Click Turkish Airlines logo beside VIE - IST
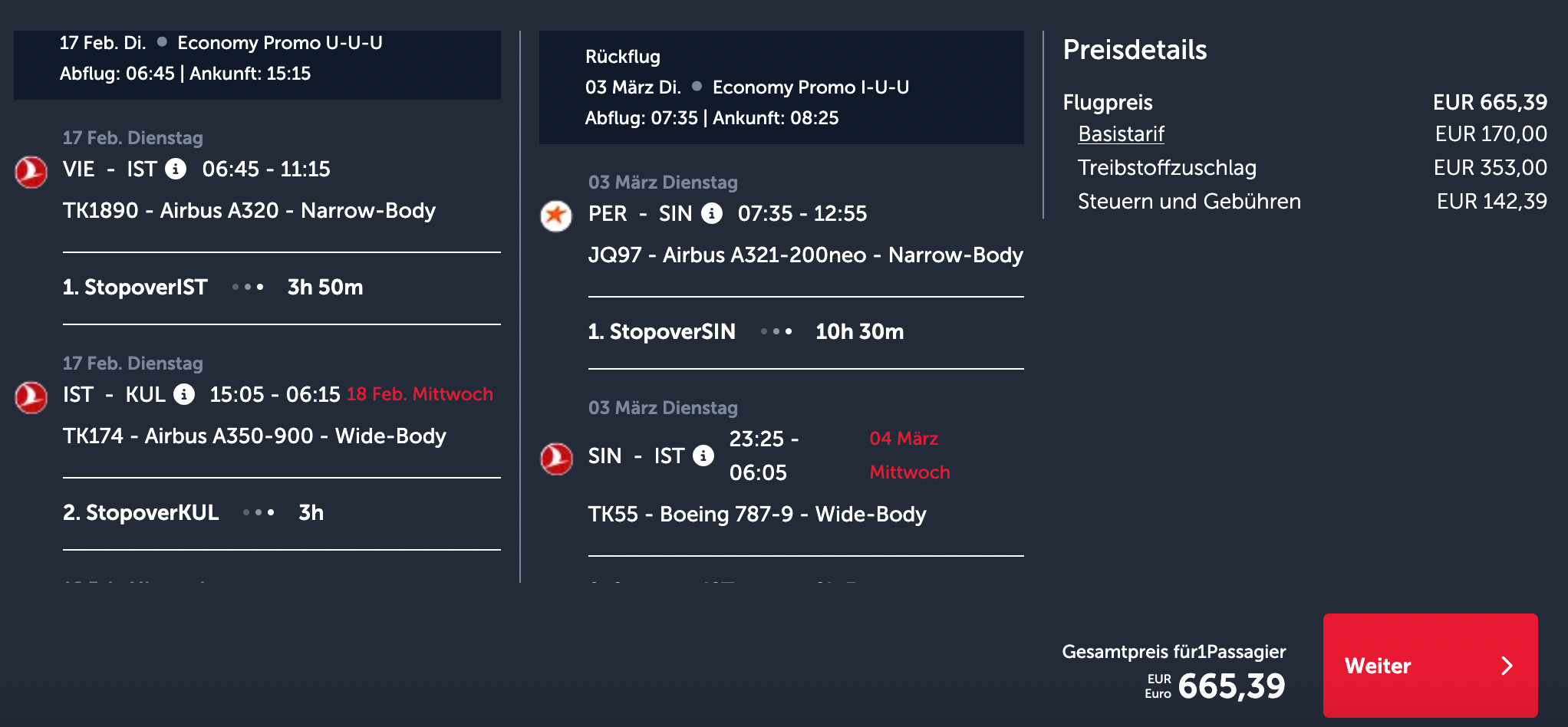The height and width of the screenshot is (727, 1568). coord(31,172)
